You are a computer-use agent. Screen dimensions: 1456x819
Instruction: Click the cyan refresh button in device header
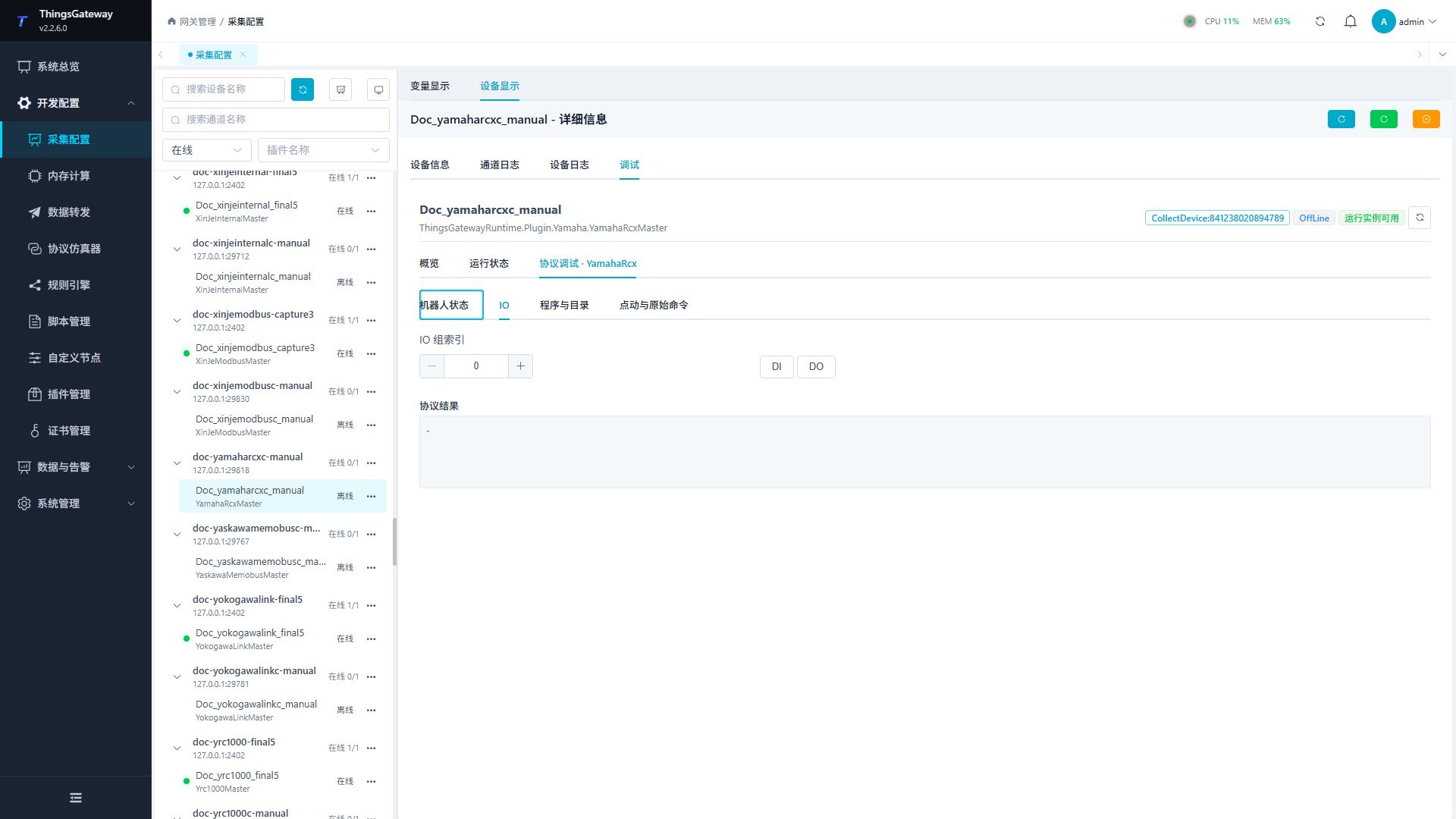[x=1341, y=119]
